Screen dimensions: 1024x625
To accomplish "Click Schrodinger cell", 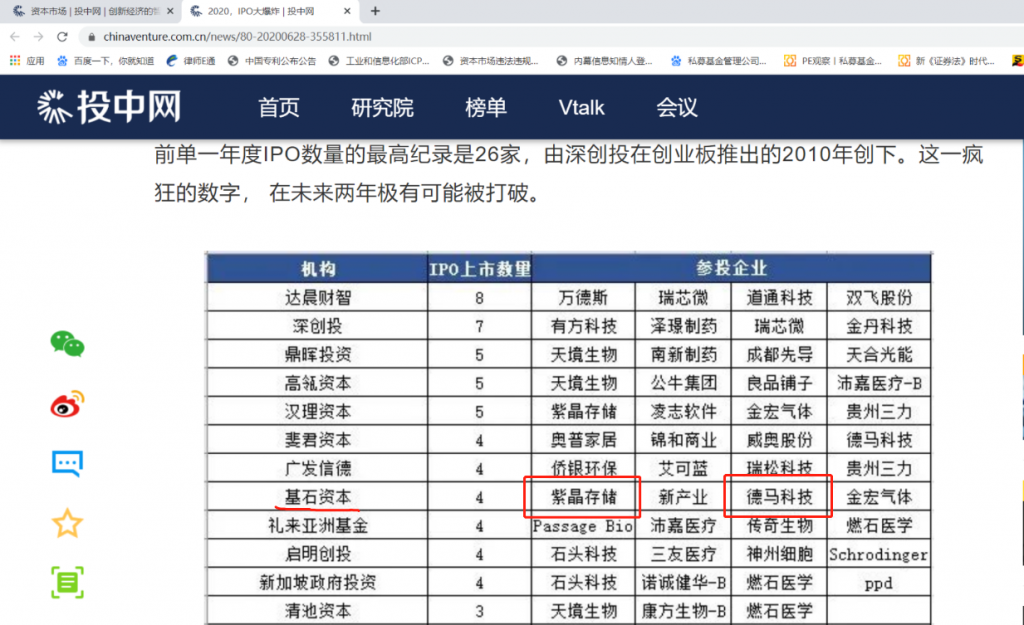I will coord(879,554).
